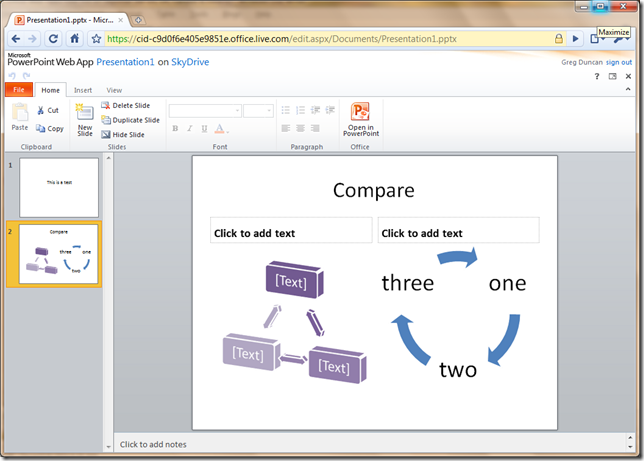
Task: Go back in the browser
Action: tap(16, 39)
